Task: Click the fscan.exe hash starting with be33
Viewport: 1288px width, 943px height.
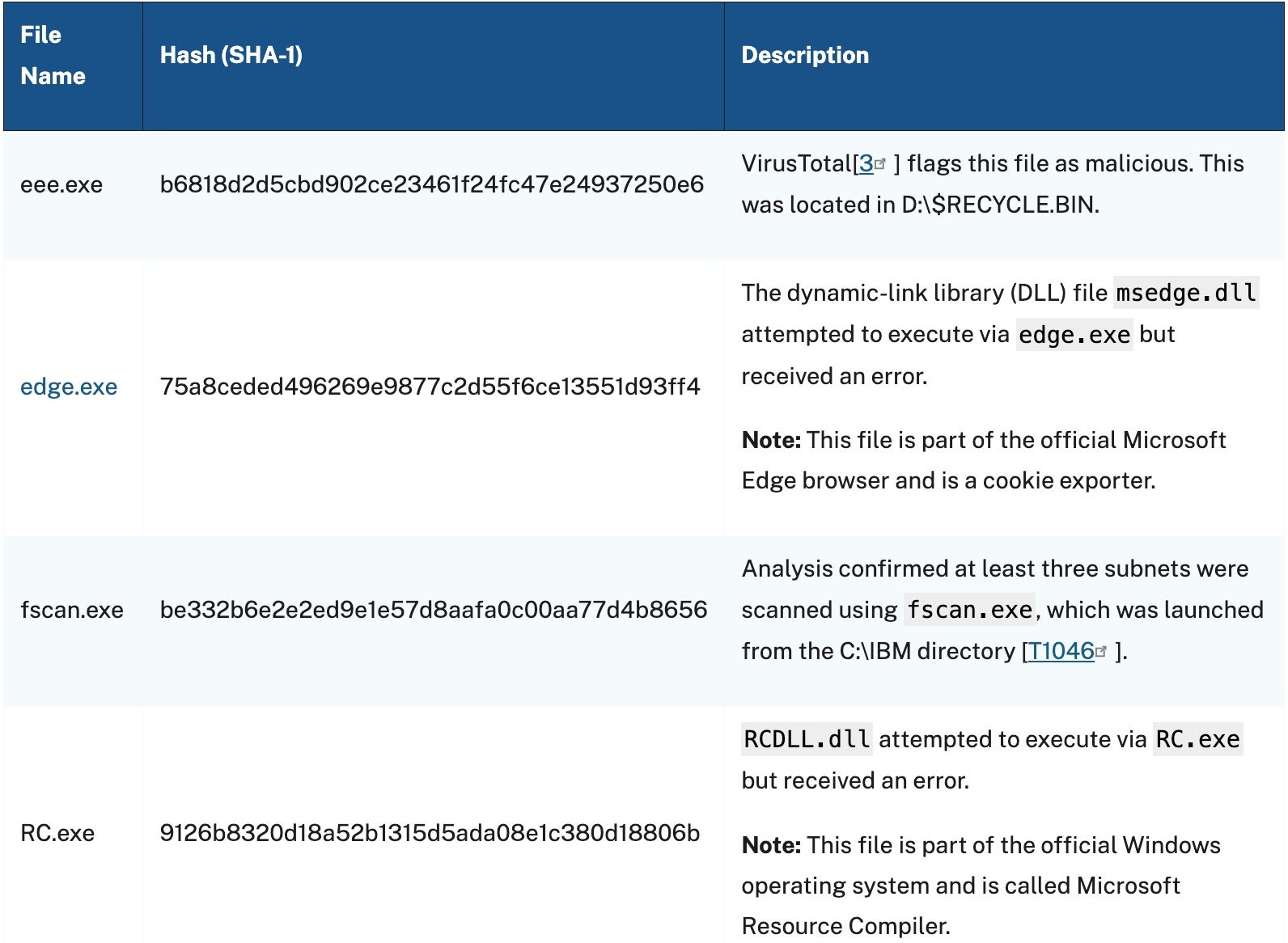Action: (x=433, y=610)
